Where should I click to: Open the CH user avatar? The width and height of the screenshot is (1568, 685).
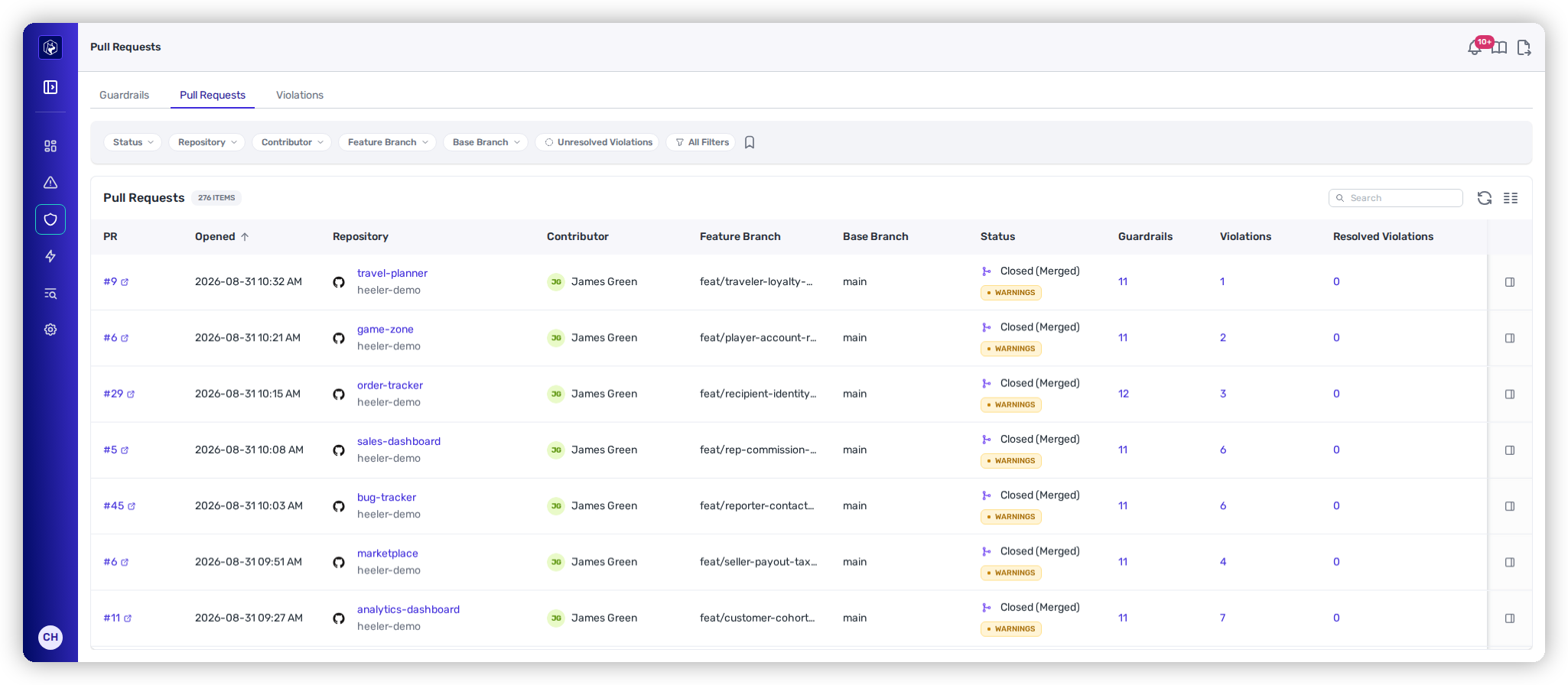click(50, 637)
